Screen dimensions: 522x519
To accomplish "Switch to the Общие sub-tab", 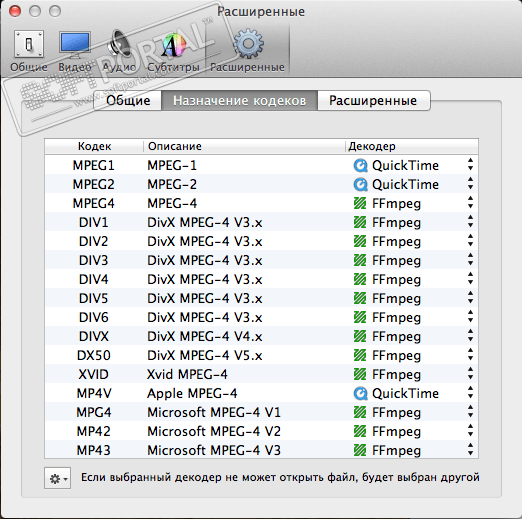I will click(x=128, y=100).
